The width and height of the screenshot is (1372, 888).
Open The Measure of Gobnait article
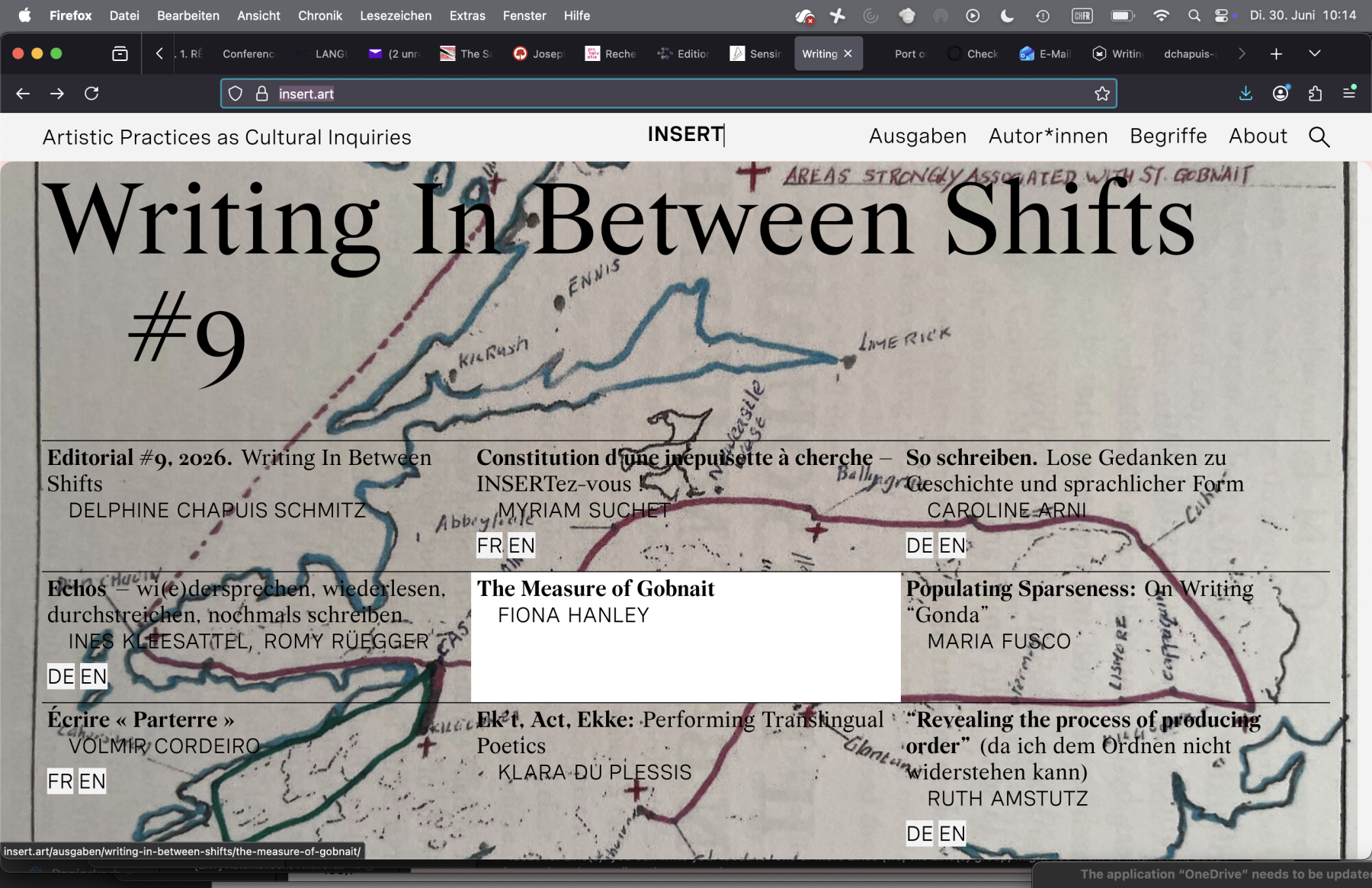click(x=686, y=636)
